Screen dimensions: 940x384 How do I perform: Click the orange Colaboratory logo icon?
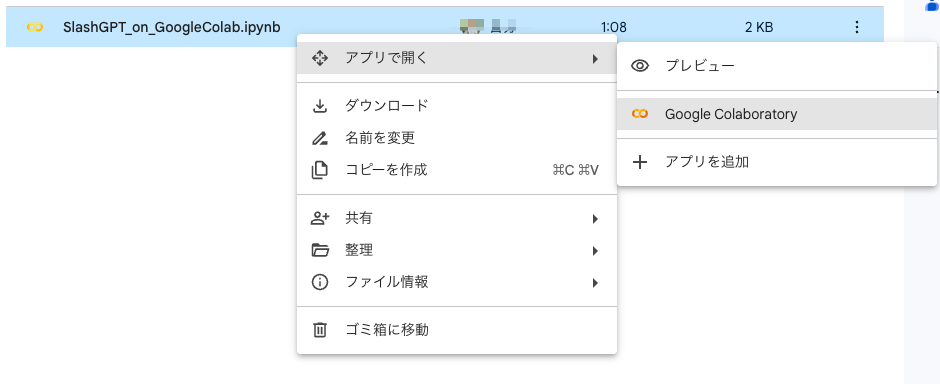pyautogui.click(x=640, y=114)
